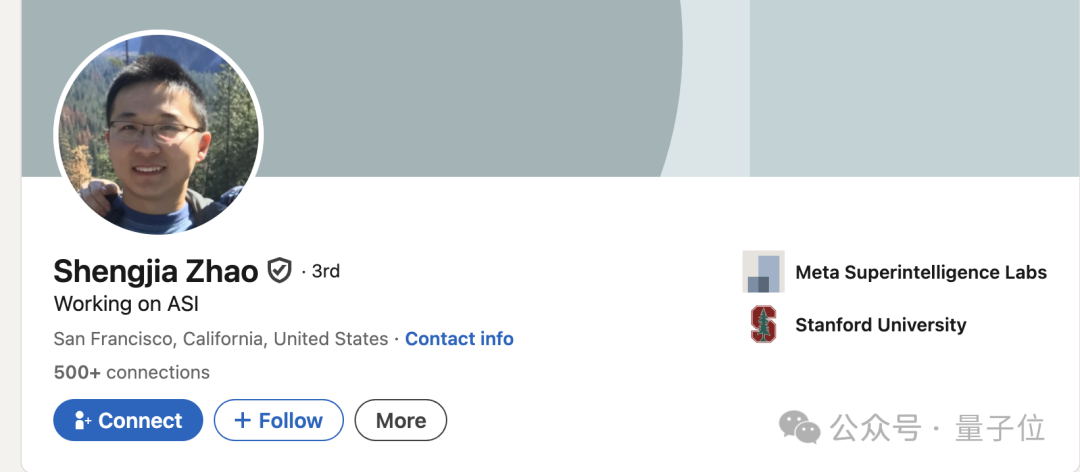Click the San Francisco, California location text
The height and width of the screenshot is (472, 1080).
[220, 339]
